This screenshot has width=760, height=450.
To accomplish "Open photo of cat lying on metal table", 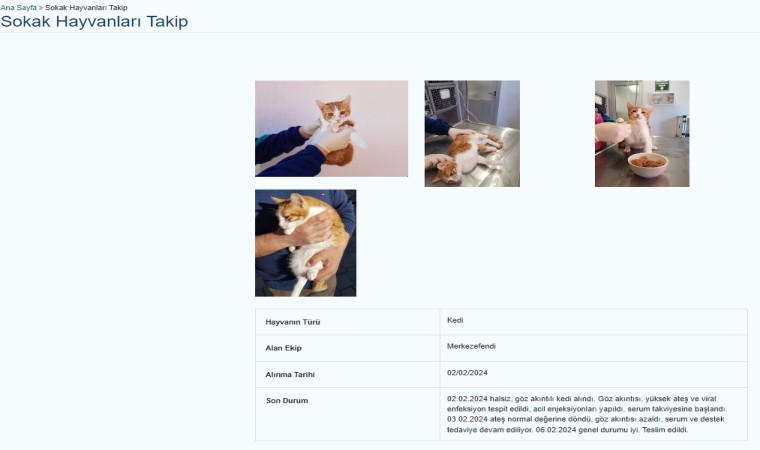I will (472, 133).
